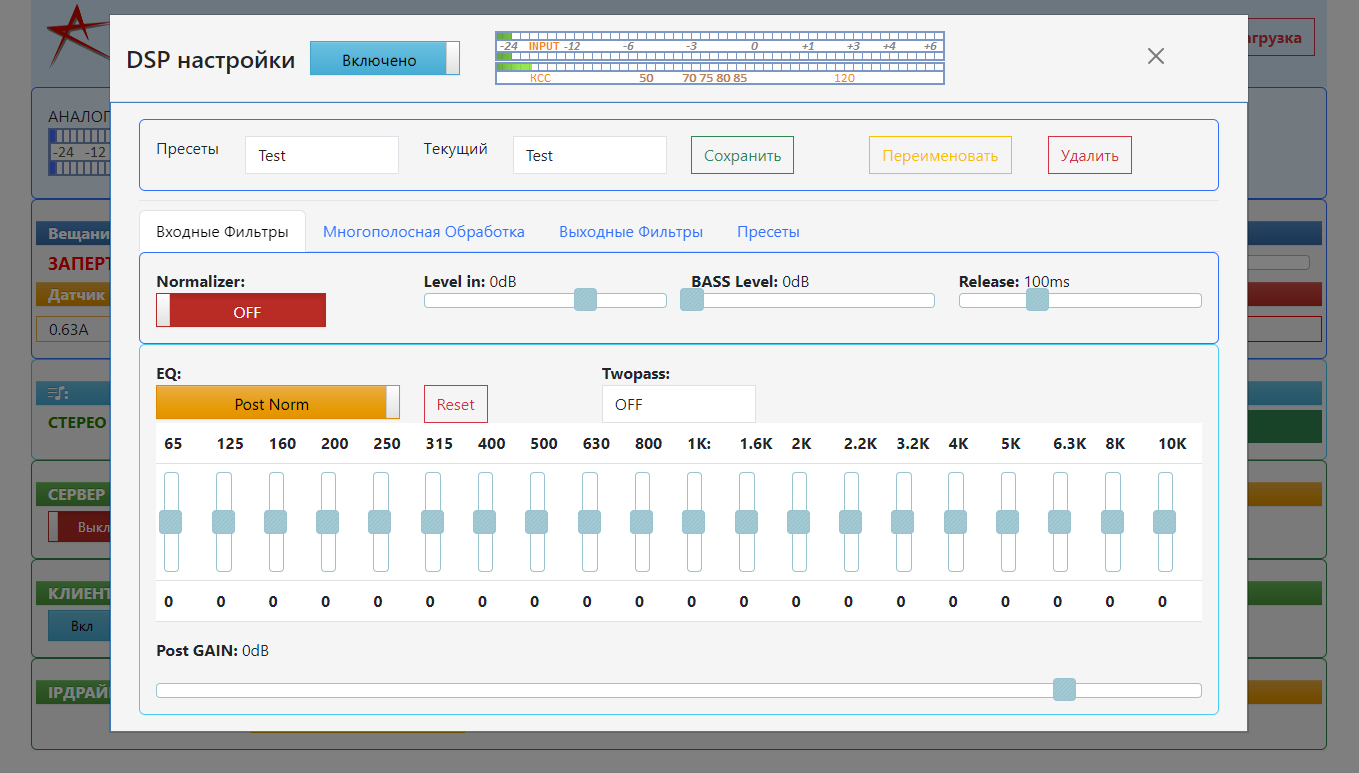
Task: Delete preset with Удалить button
Action: click(x=1089, y=156)
